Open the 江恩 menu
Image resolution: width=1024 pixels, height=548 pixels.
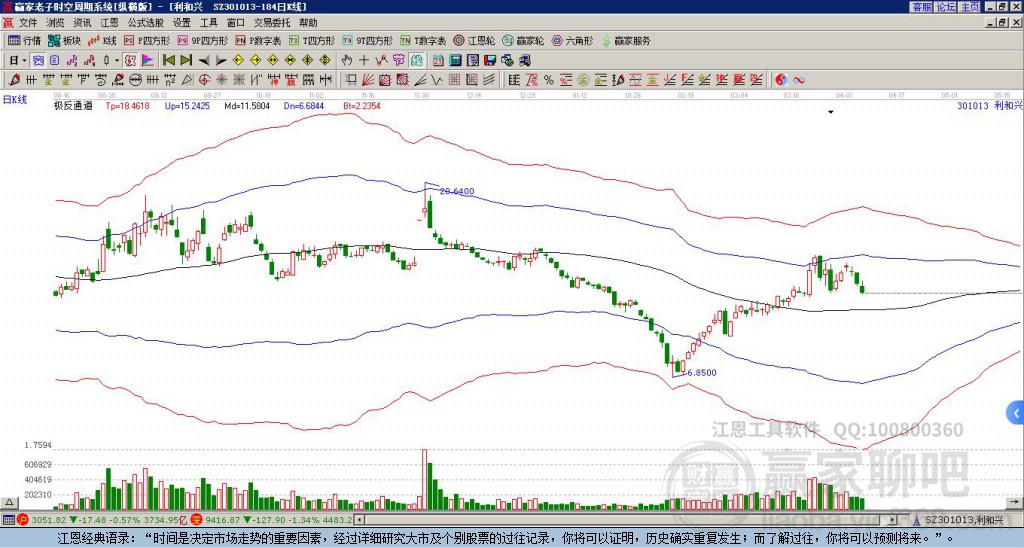click(x=110, y=23)
